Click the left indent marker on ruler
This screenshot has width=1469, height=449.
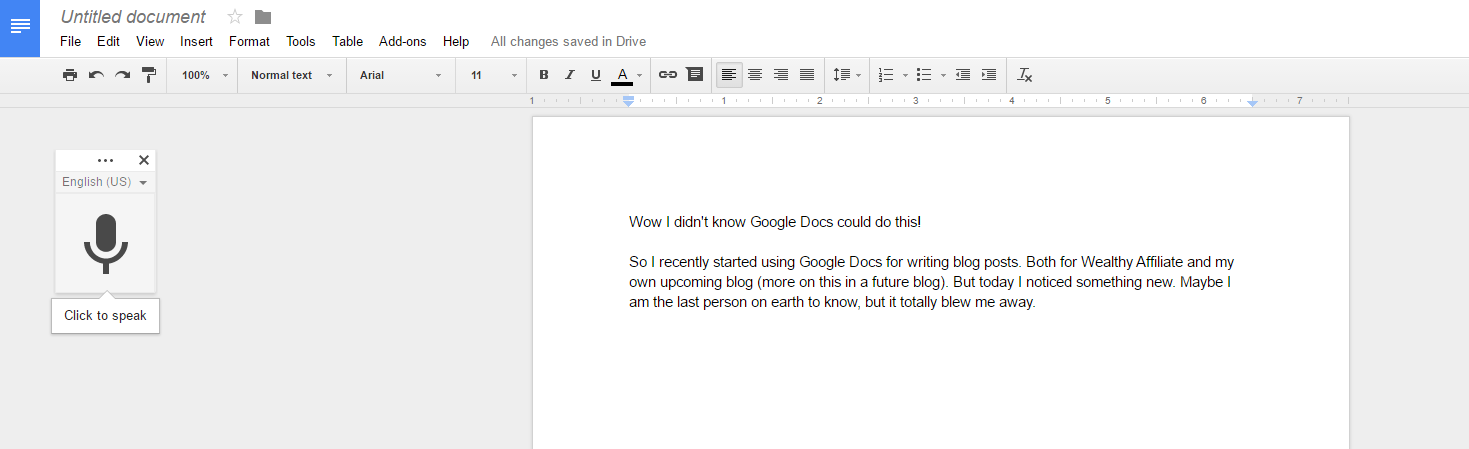pyautogui.click(x=628, y=102)
